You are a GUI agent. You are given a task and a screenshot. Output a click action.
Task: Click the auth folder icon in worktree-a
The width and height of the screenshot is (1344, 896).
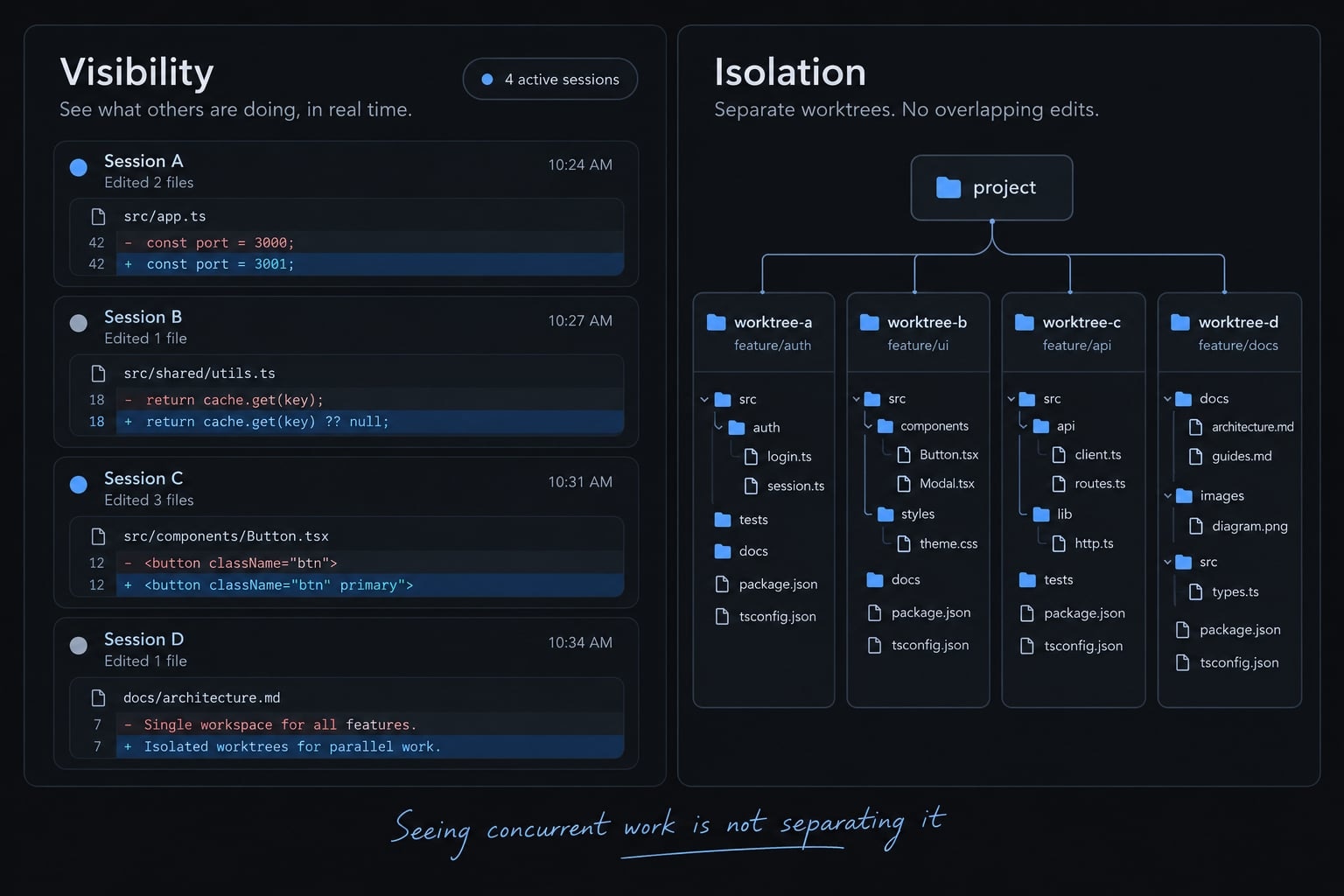(x=737, y=427)
